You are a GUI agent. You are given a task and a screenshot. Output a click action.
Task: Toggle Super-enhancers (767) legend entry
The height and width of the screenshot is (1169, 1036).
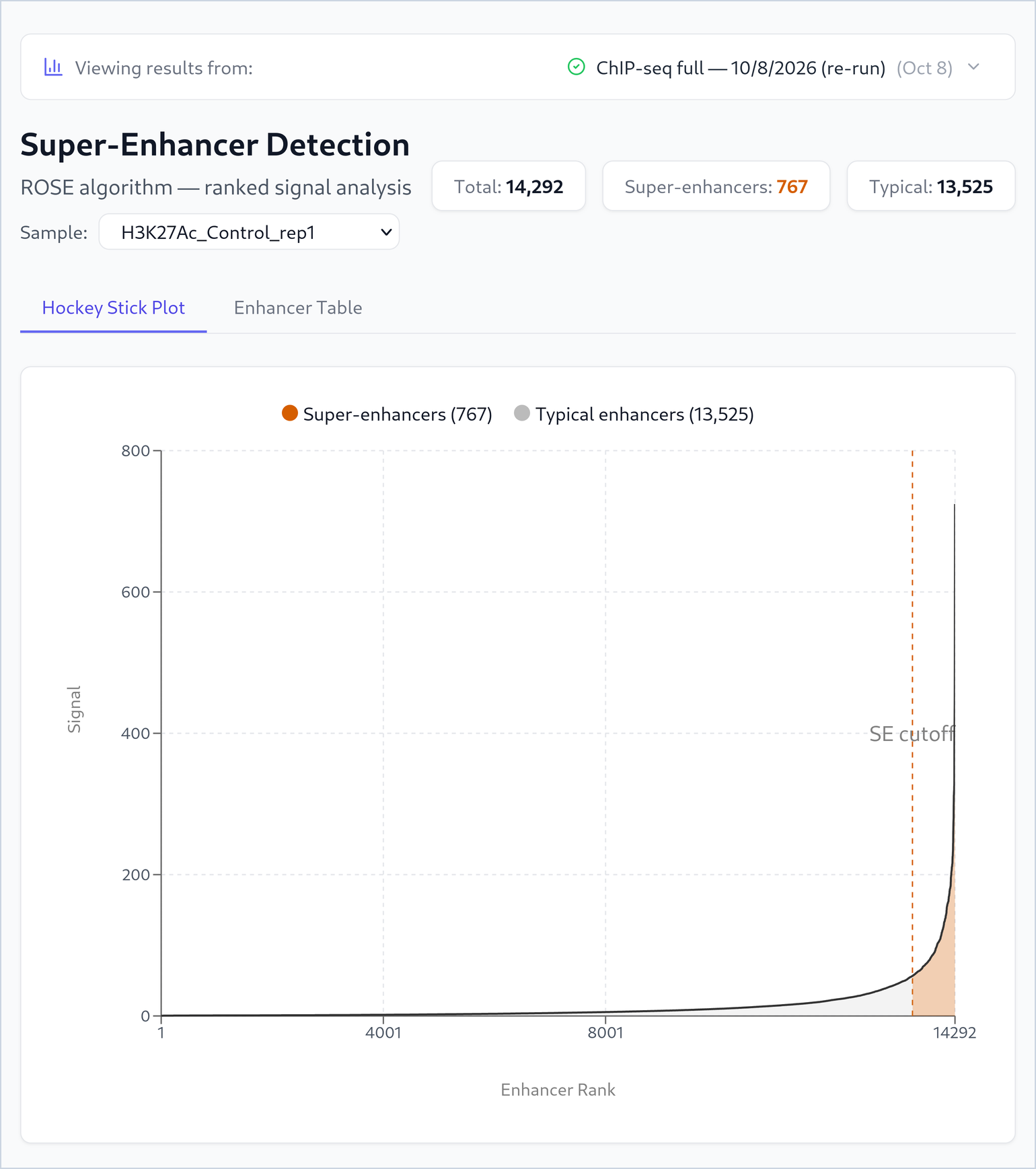pos(387,414)
